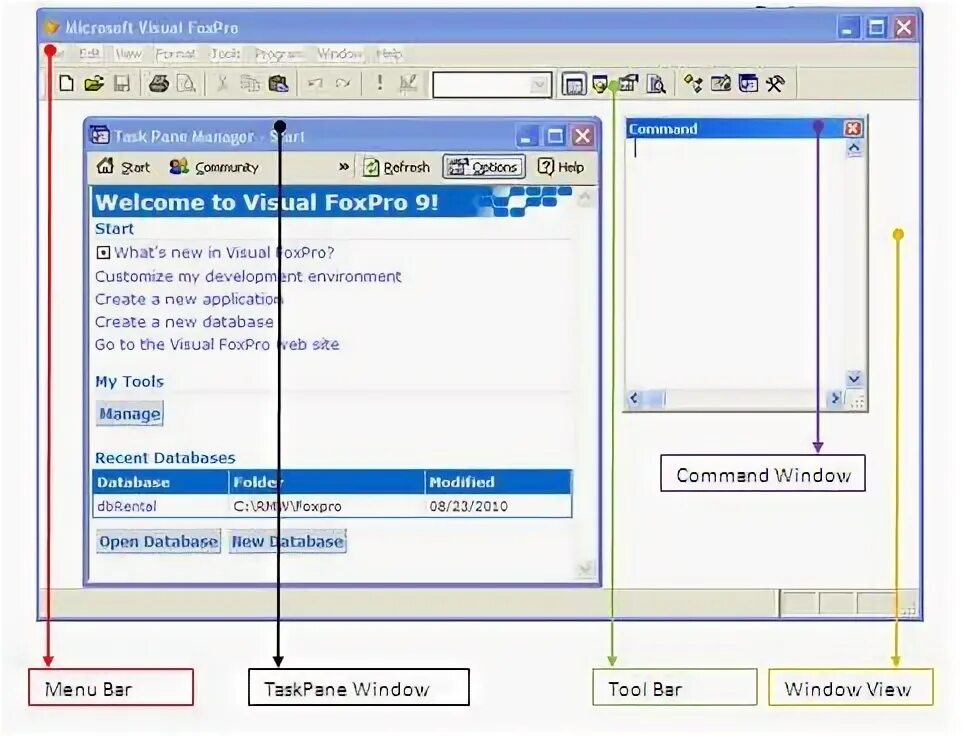Open the Edit menu
The height and width of the screenshot is (736, 962).
pos(90,54)
